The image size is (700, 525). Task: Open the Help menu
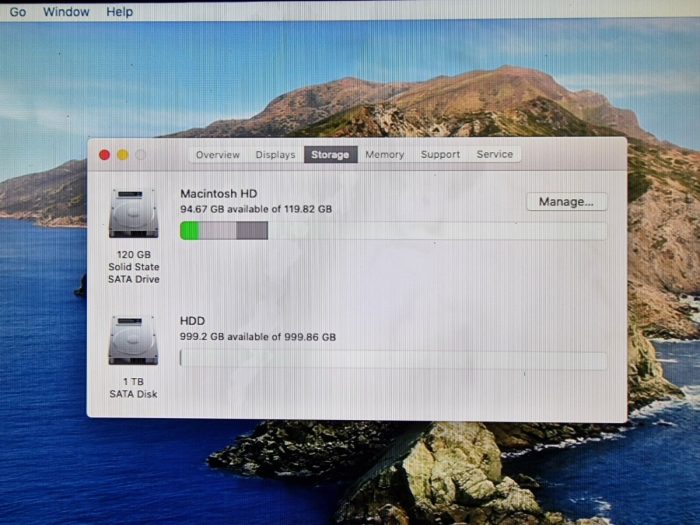coord(119,12)
